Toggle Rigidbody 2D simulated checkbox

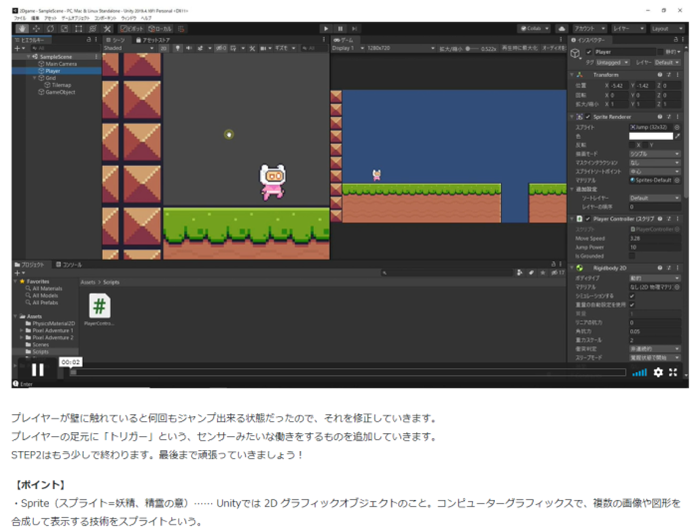pyautogui.click(x=632, y=296)
